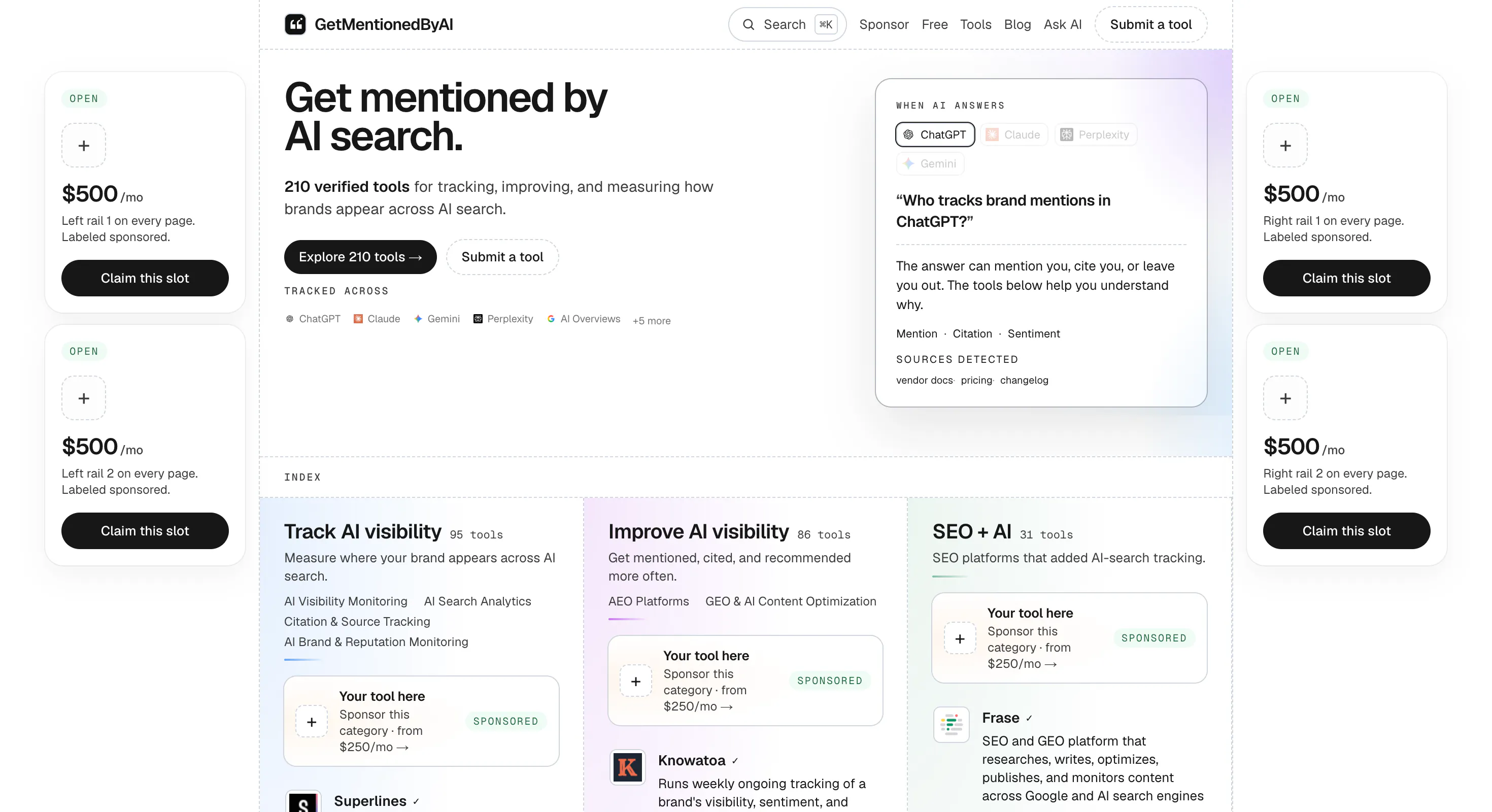Click the Search field in the header
This screenshot has width=1492, height=812.
coord(787,24)
